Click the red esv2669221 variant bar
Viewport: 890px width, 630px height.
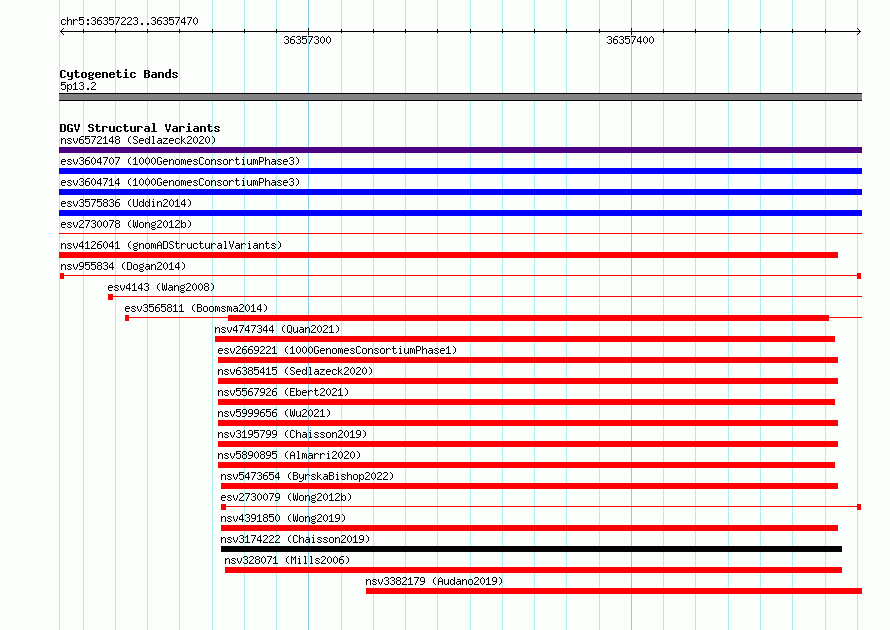528,360
